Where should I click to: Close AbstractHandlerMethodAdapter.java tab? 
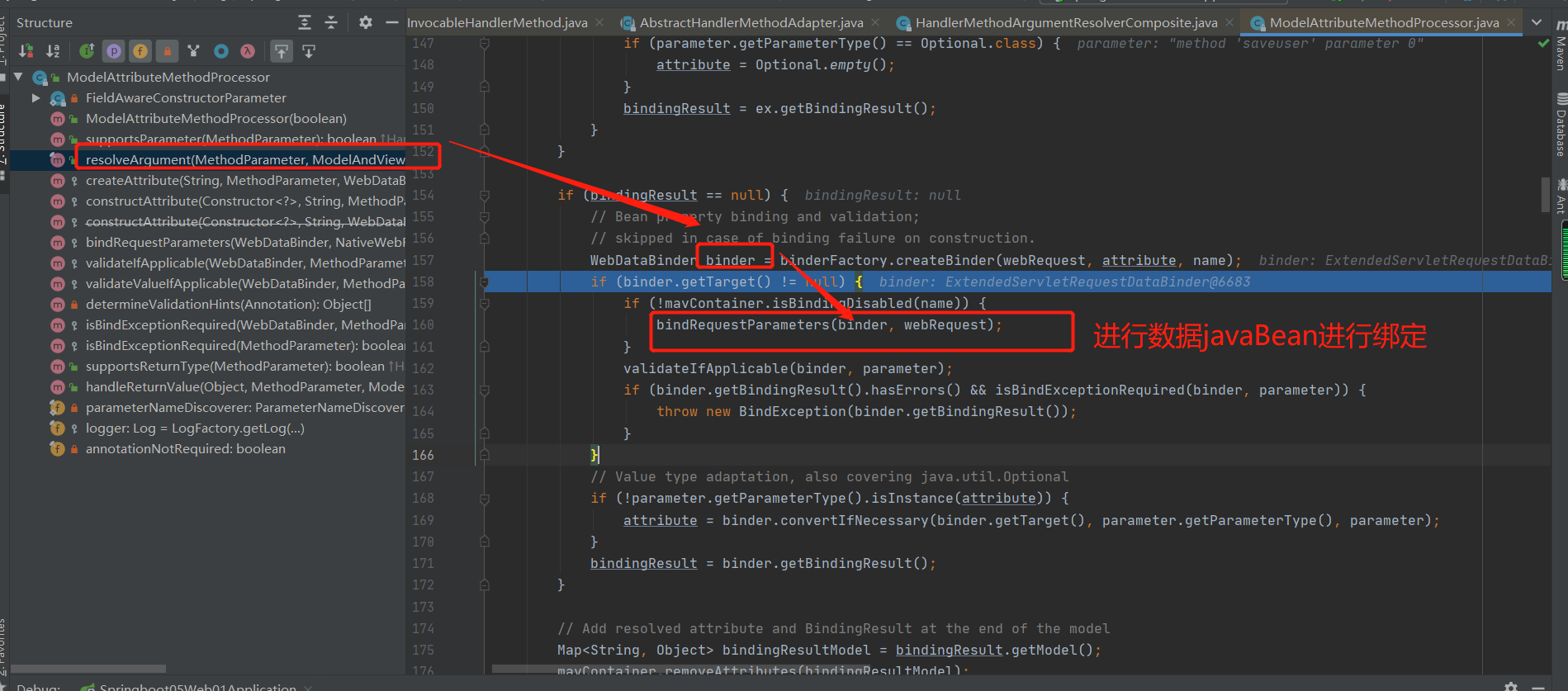click(x=875, y=22)
